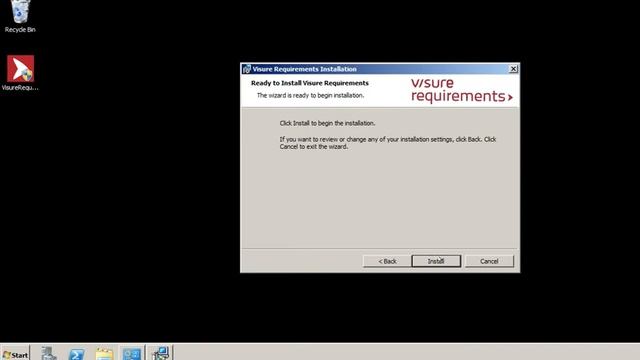640x360 pixels.
Task: Go back with the < Back button
Action: click(387, 261)
